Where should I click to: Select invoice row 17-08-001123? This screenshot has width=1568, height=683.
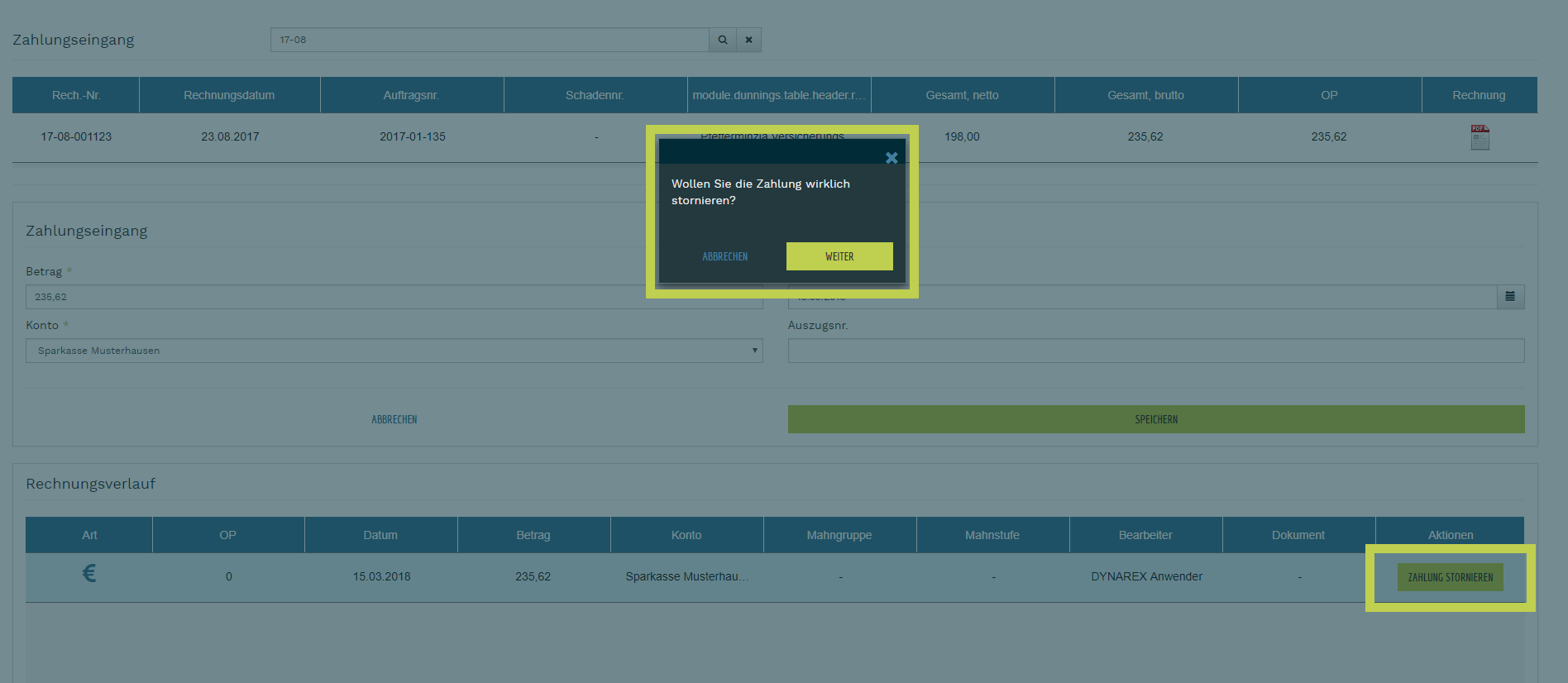point(76,137)
